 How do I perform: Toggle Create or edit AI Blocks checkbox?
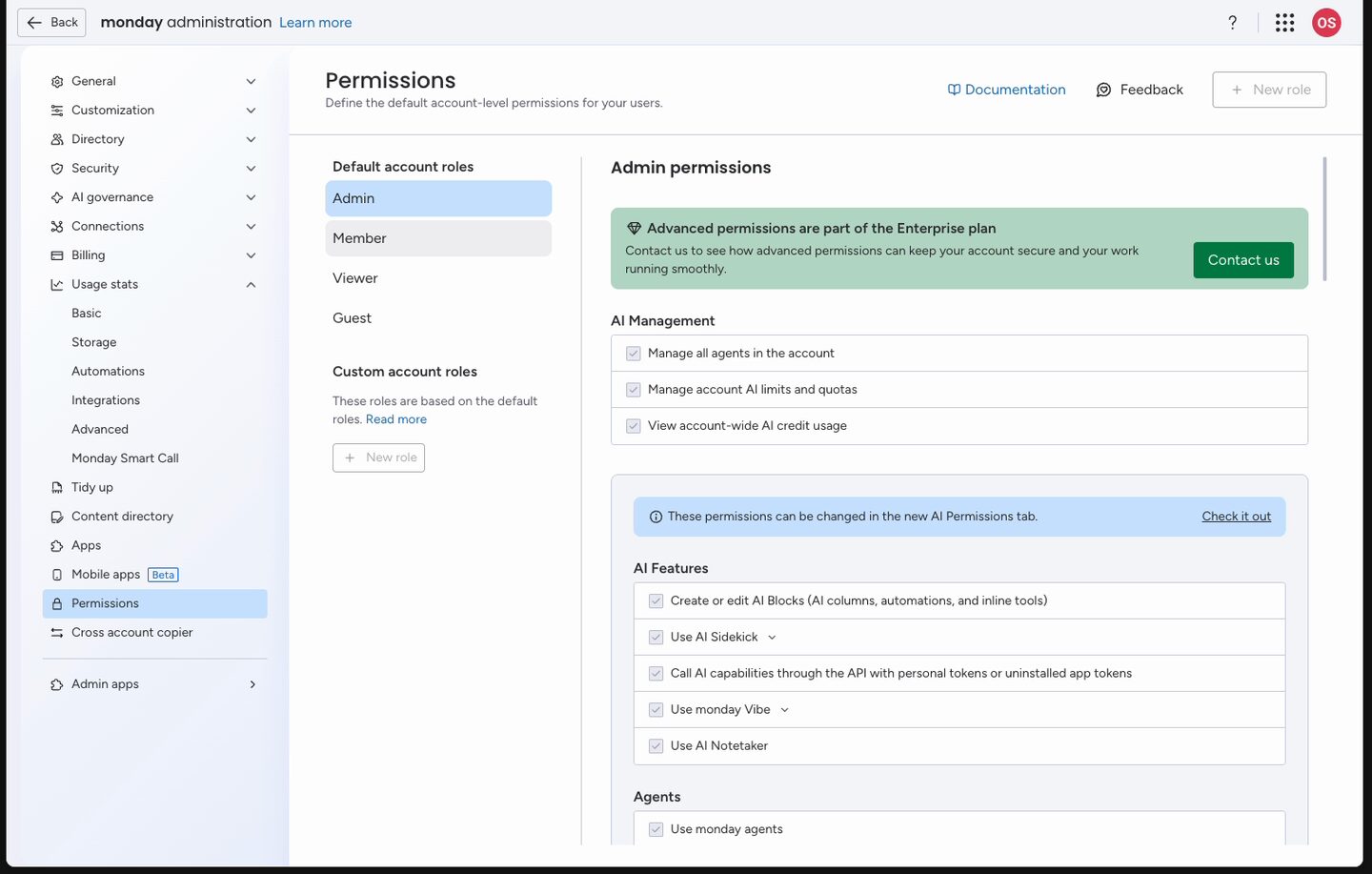(x=656, y=601)
